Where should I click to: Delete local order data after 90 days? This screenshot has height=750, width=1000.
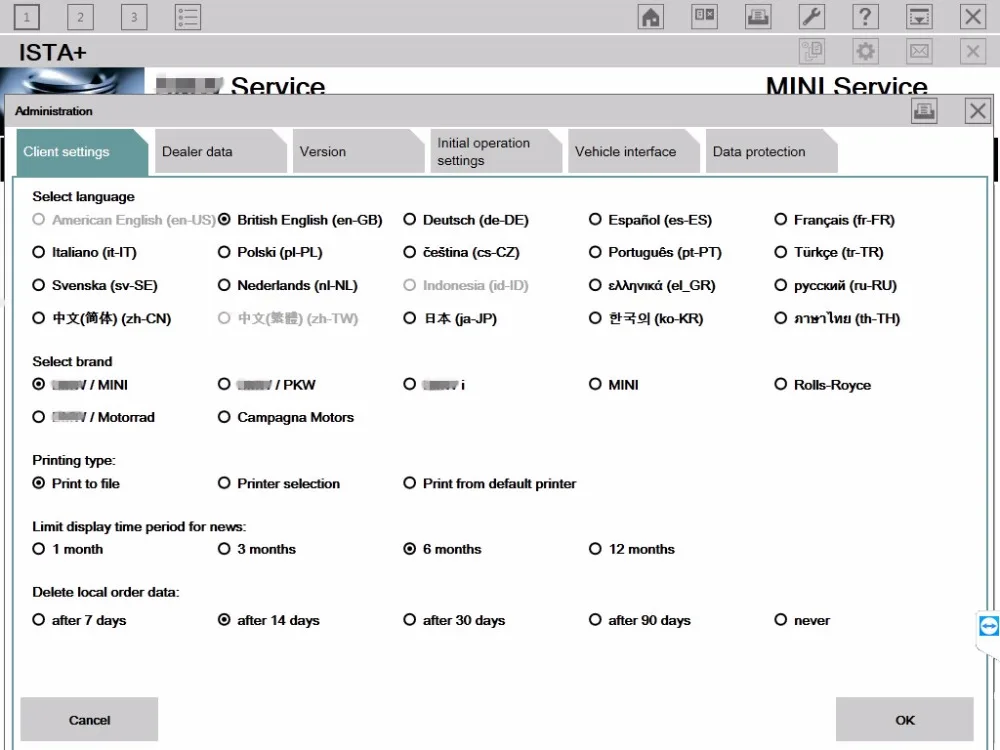640,620
